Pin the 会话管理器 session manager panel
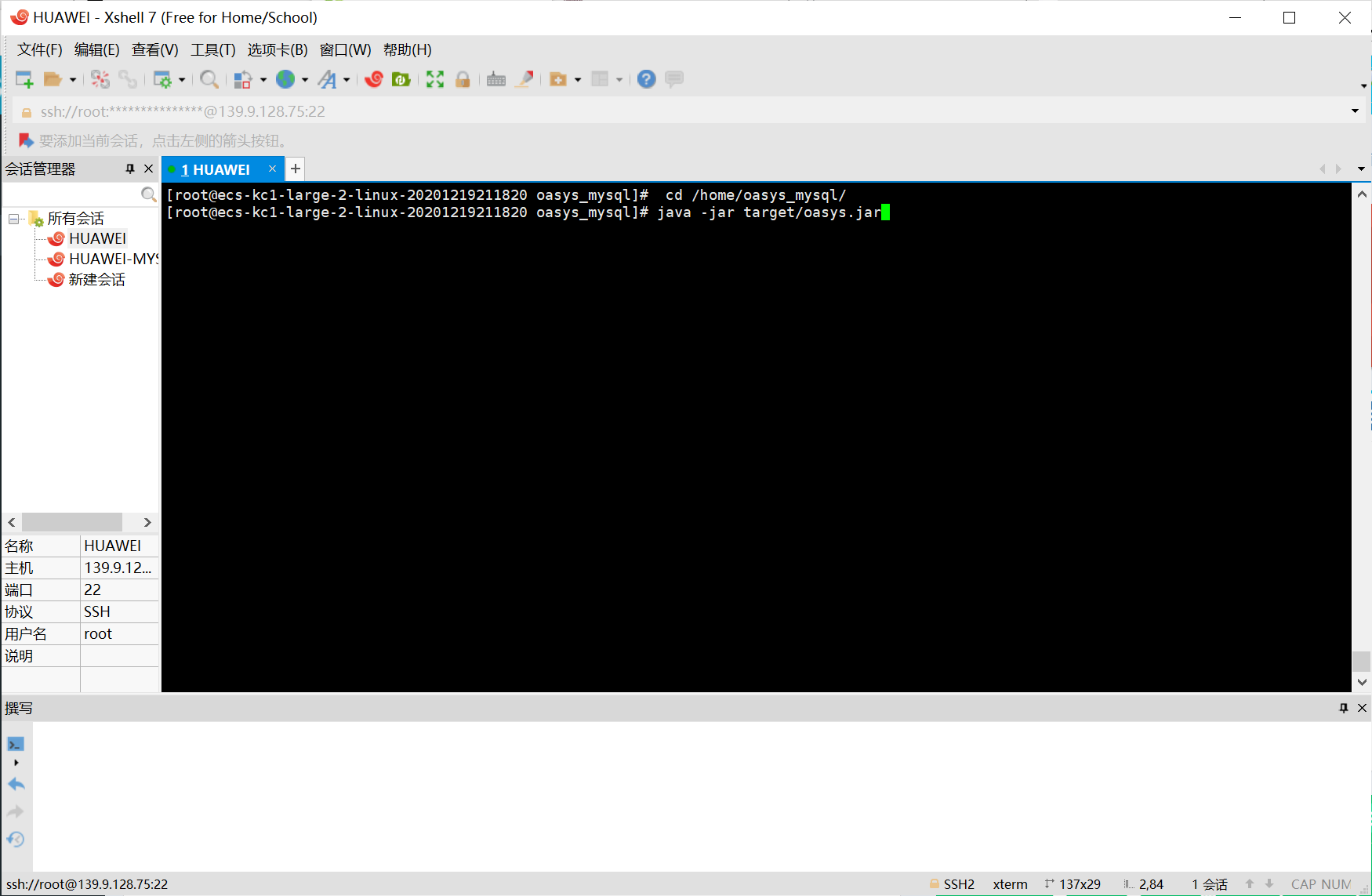Screen dimensions: 1372x896 130,169
